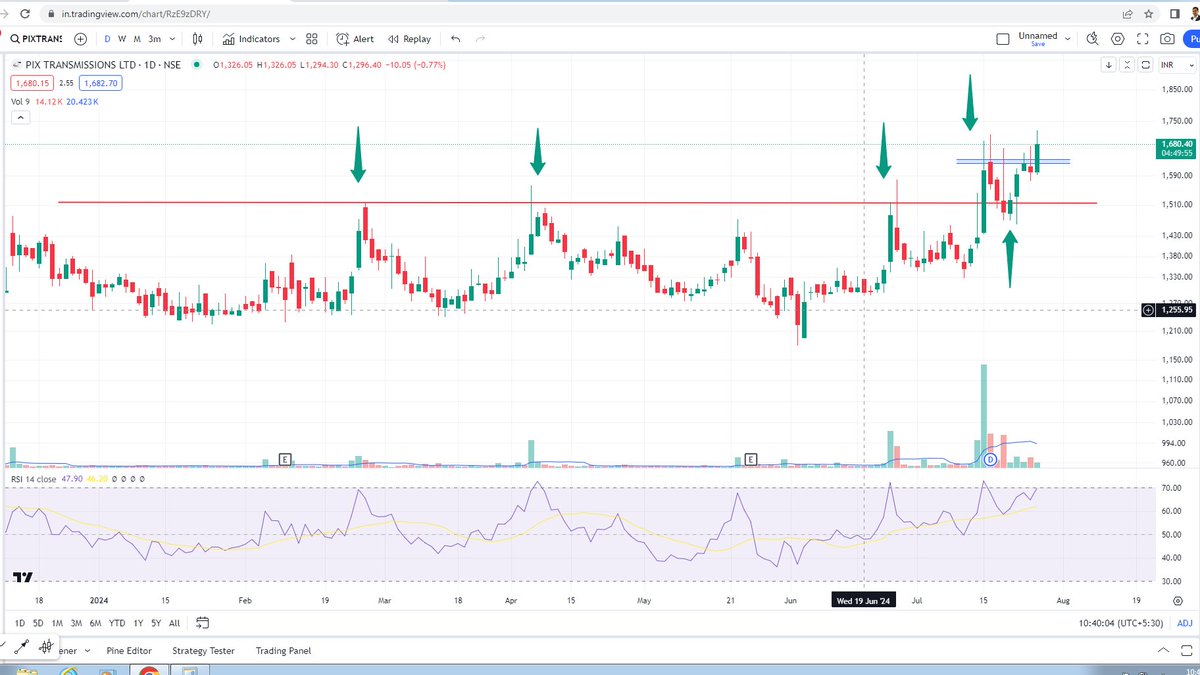
Task: Select the 5Y date range
Action: click(x=156, y=622)
